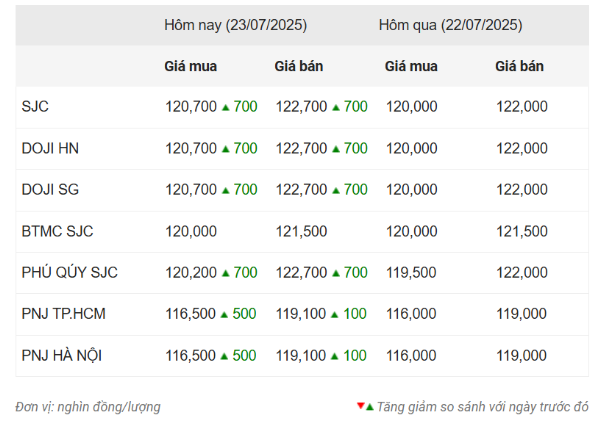
Task: Click today's sell price 121,500 in BTMC SJC row
Action: tap(301, 231)
